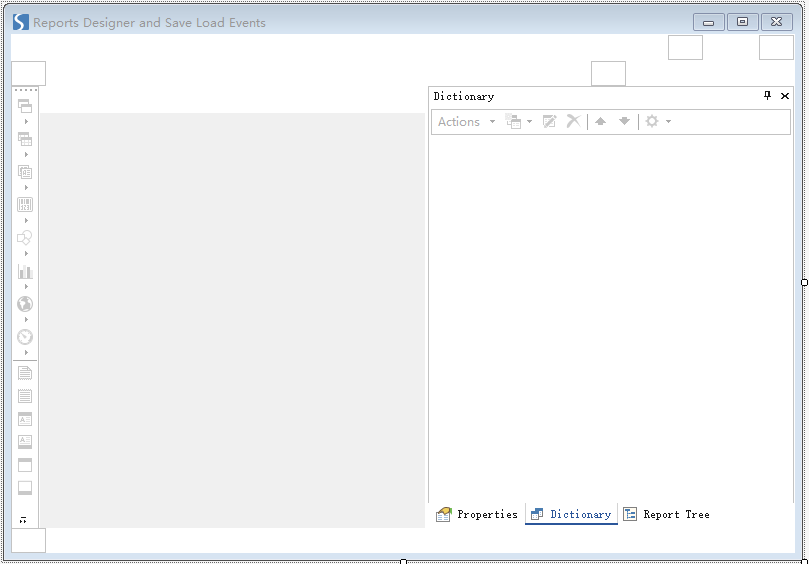Image resolution: width=809 pixels, height=564 pixels.
Task: Select the Maps globe toolbox icon
Action: tap(25, 304)
